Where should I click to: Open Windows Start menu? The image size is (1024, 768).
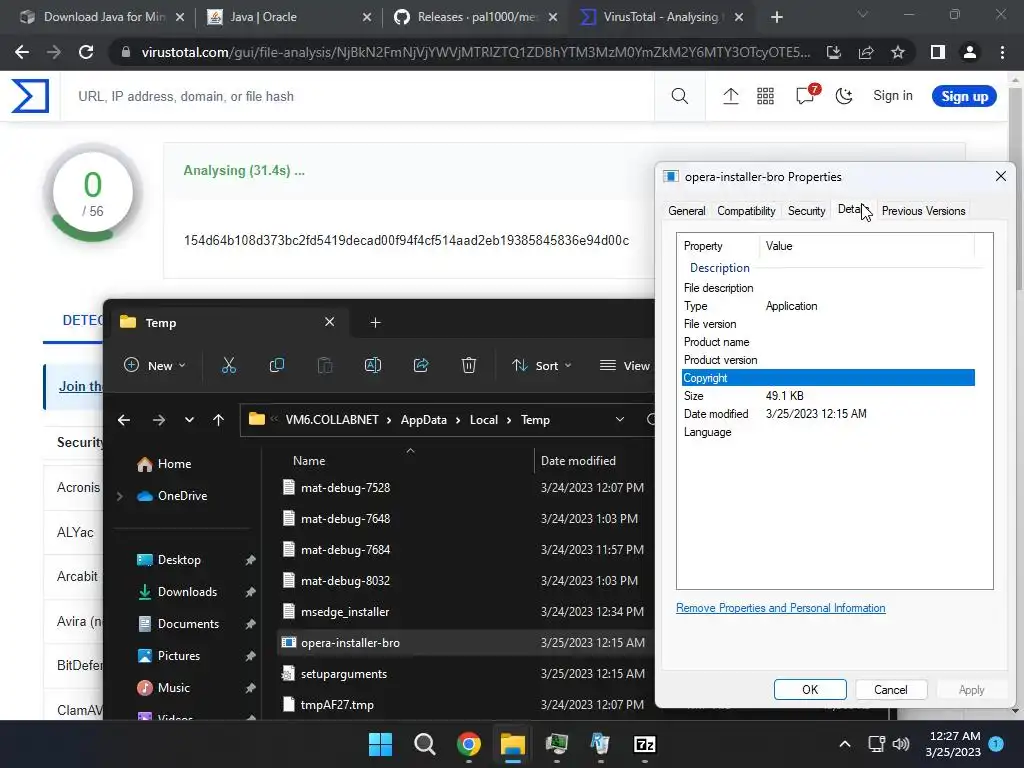(x=380, y=744)
